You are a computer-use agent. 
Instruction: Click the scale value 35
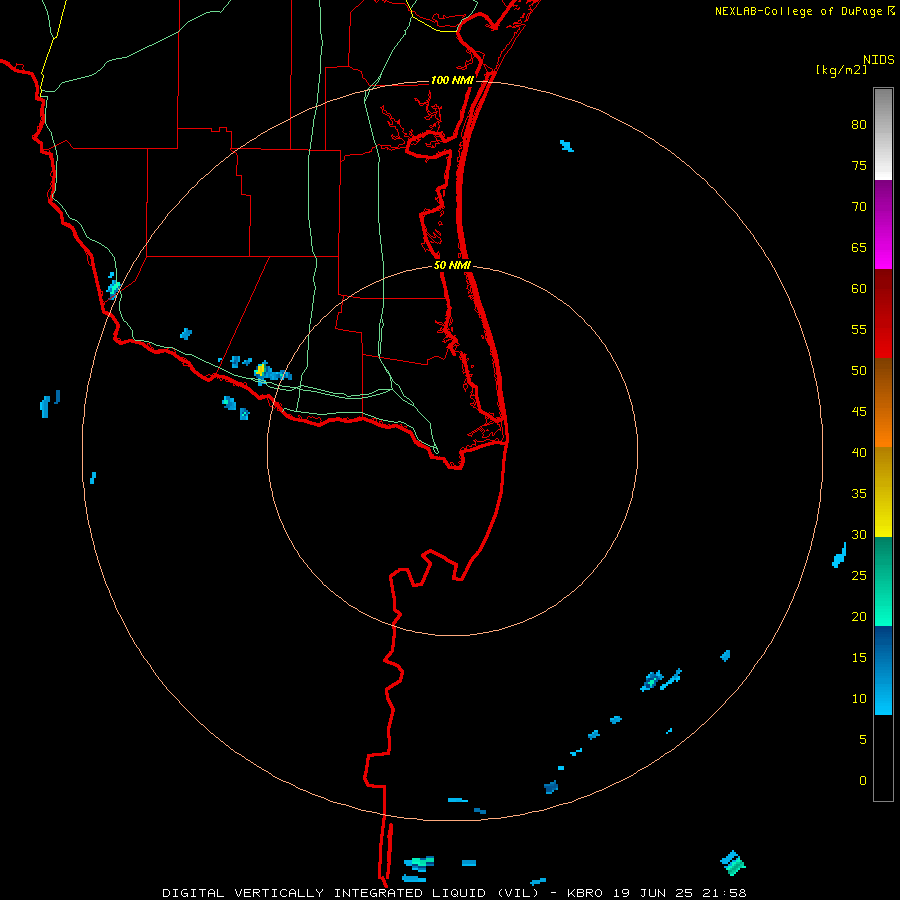click(859, 494)
